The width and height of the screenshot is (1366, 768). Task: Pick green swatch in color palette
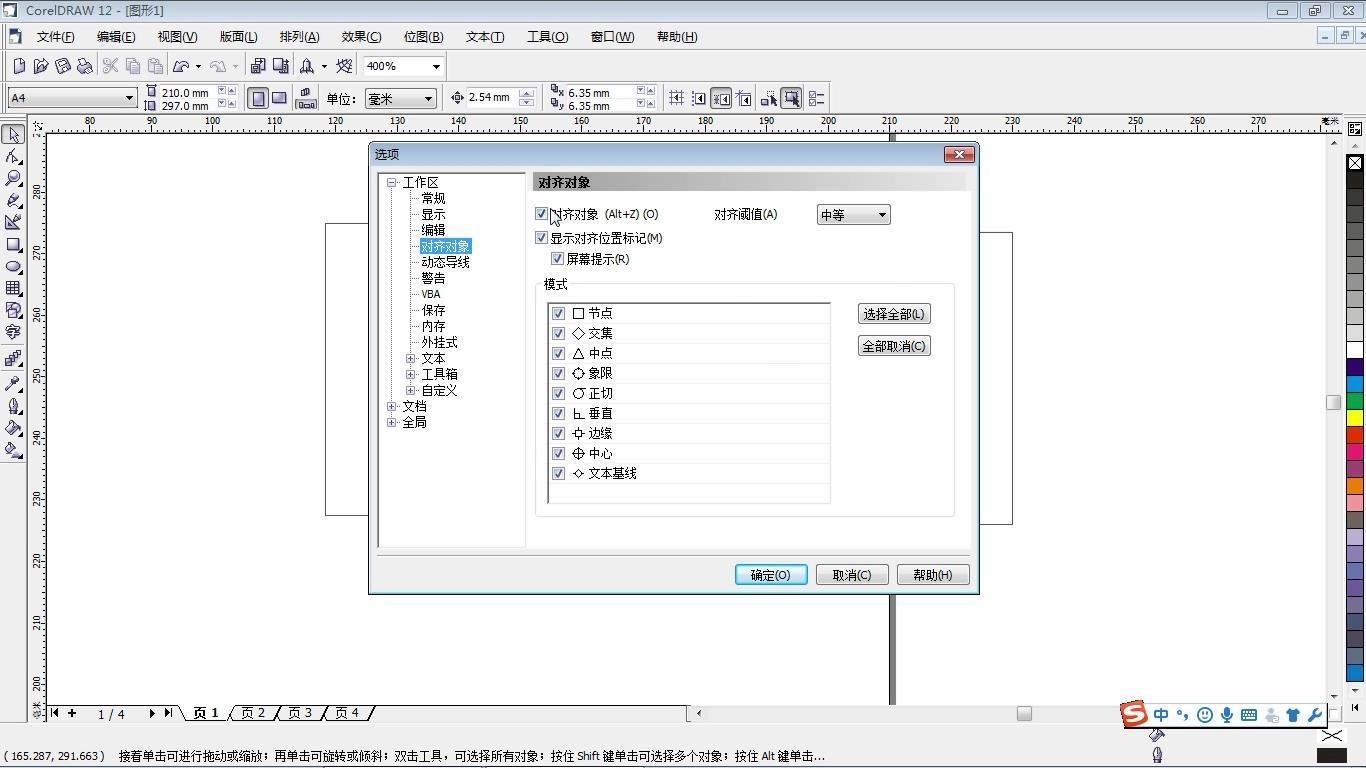[1355, 401]
